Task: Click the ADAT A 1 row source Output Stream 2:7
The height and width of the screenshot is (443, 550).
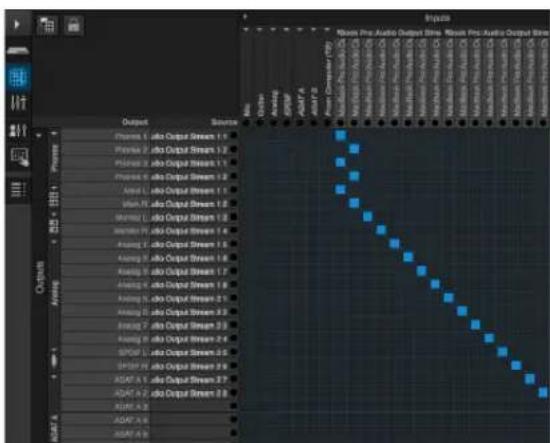Action: (190, 380)
